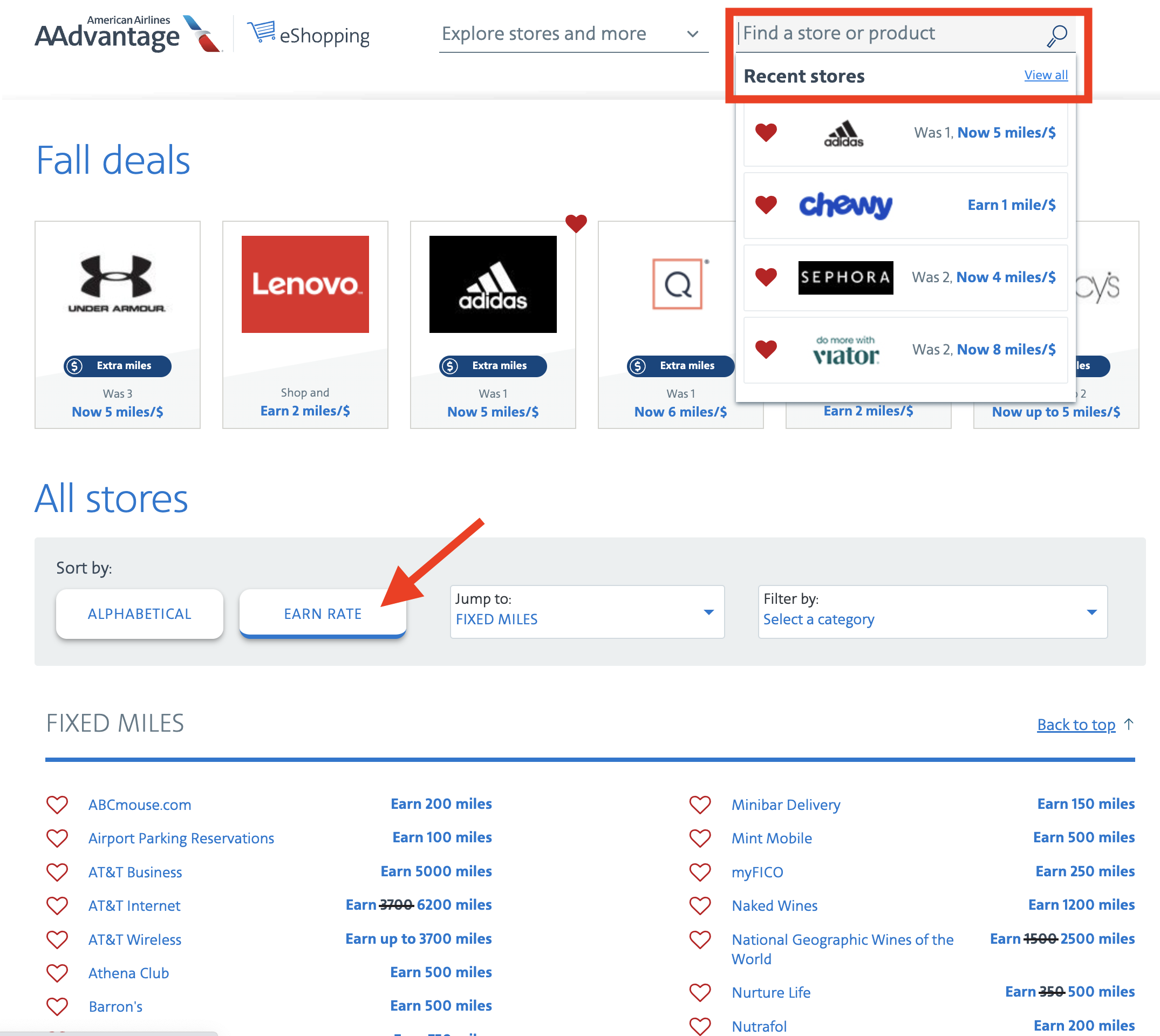Click the Back to top link
This screenshot has width=1160, height=1036.
point(1076,725)
